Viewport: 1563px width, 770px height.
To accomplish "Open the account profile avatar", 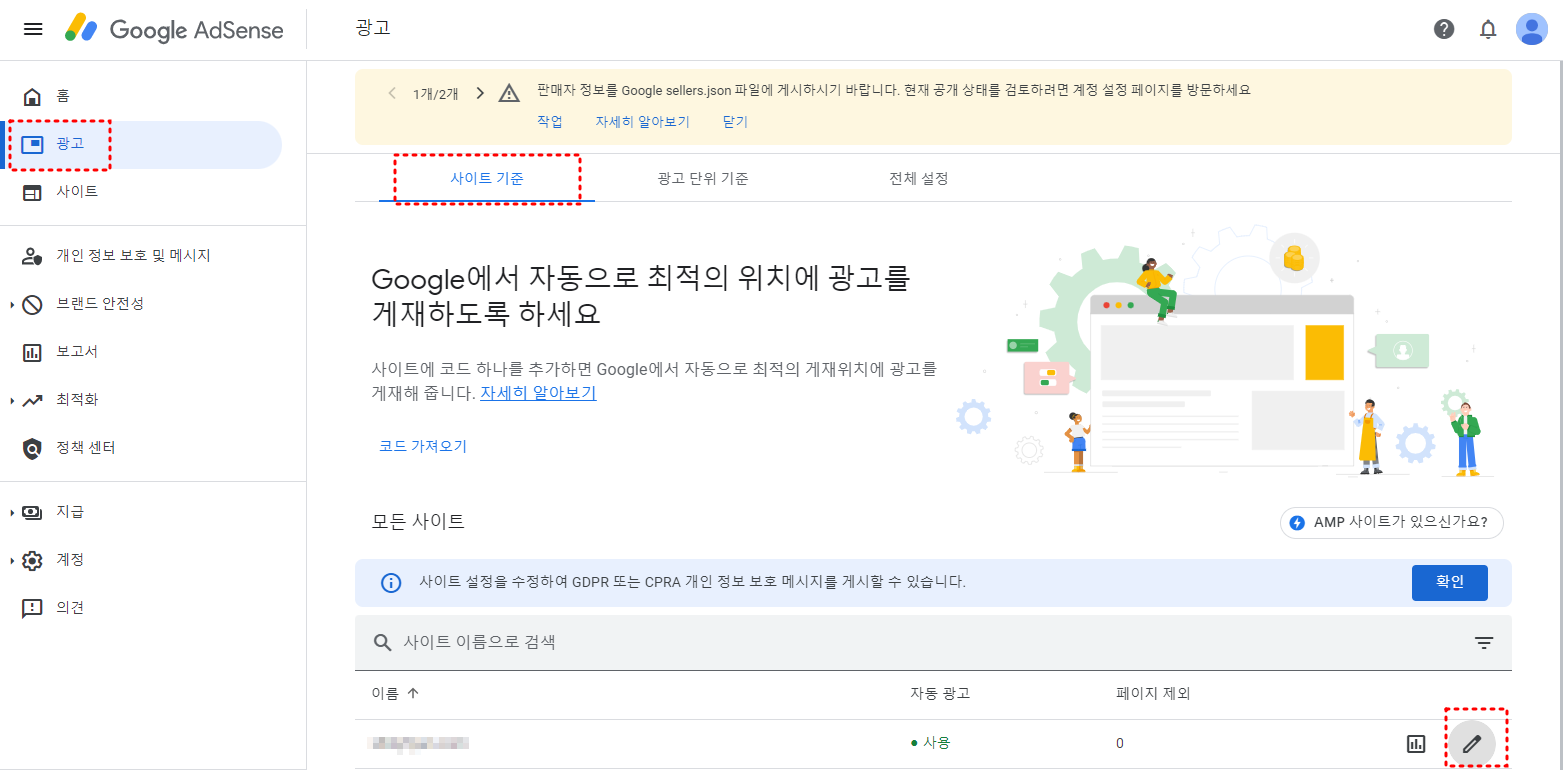I will [x=1532, y=29].
